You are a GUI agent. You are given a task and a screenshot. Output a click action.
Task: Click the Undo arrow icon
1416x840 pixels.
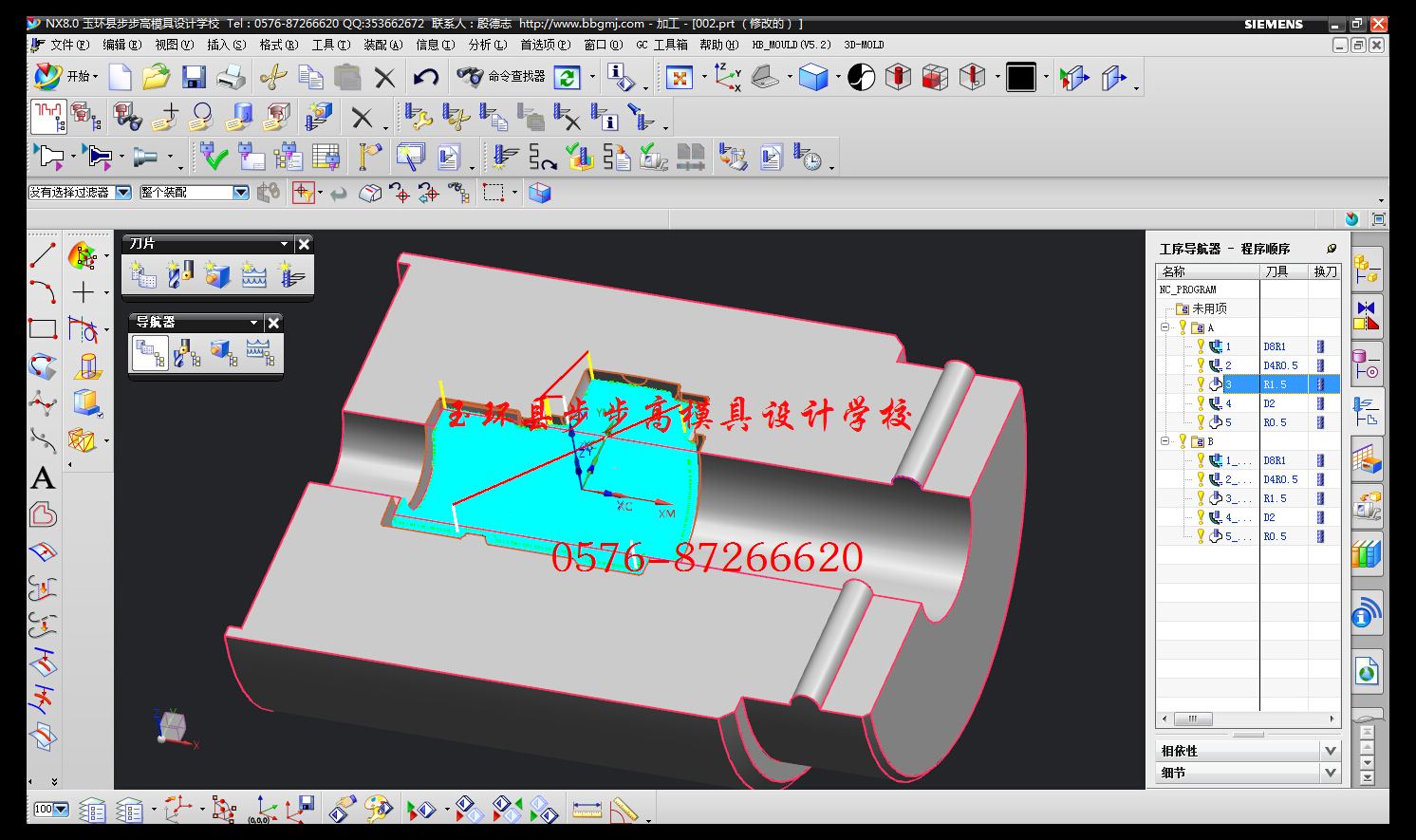(x=426, y=77)
